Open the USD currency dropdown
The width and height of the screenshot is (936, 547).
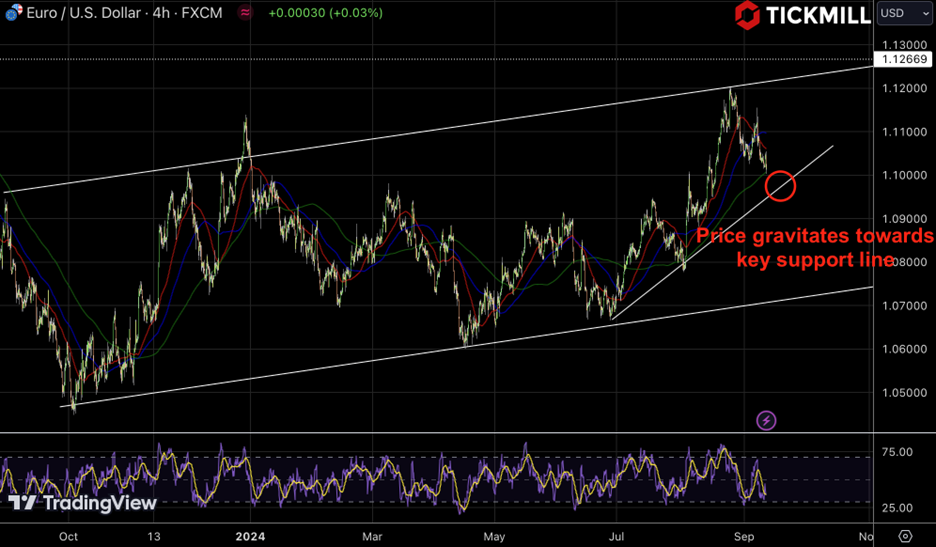(x=904, y=13)
